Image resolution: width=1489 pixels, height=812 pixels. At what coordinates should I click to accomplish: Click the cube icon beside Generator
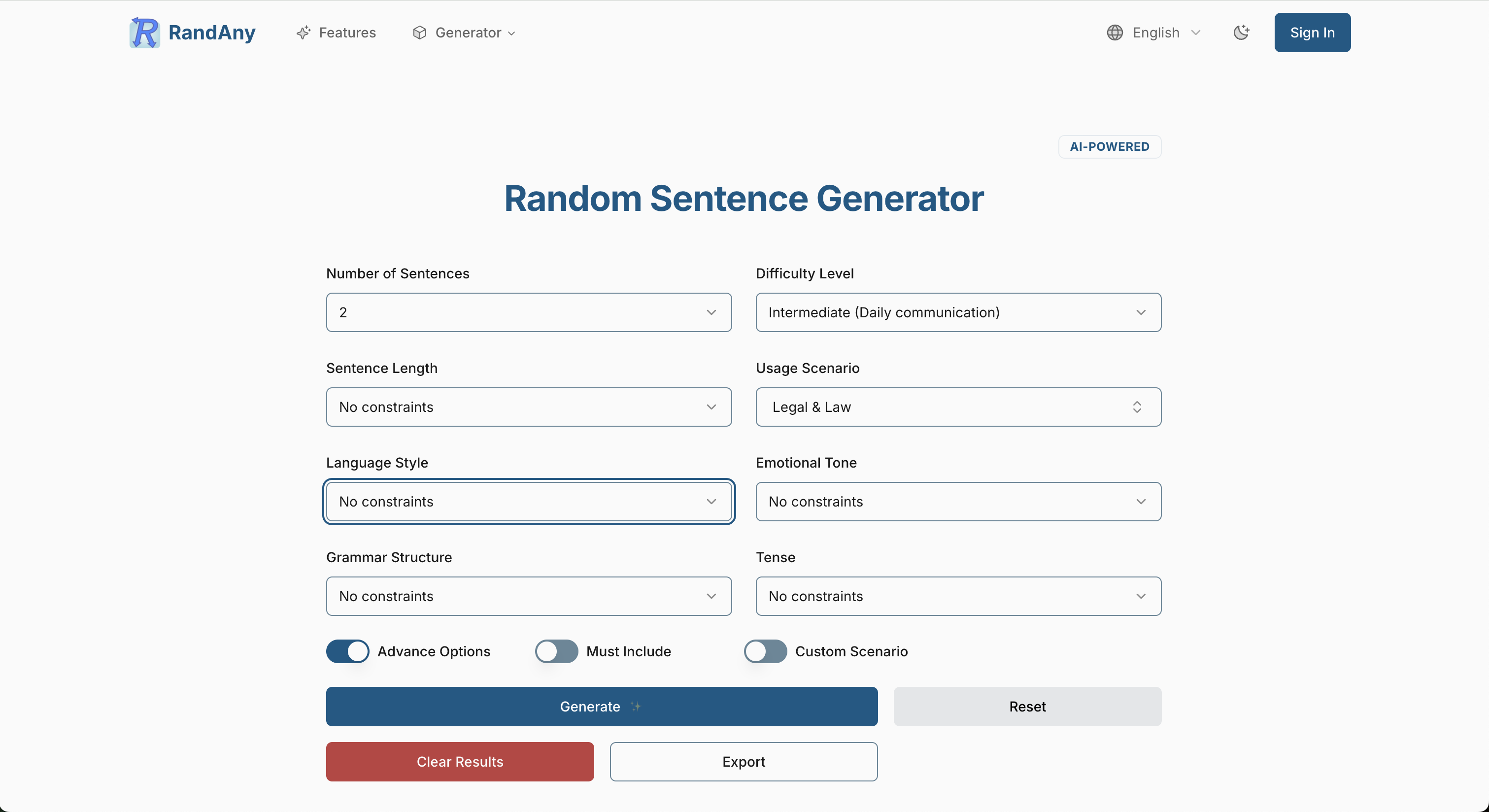[420, 33]
